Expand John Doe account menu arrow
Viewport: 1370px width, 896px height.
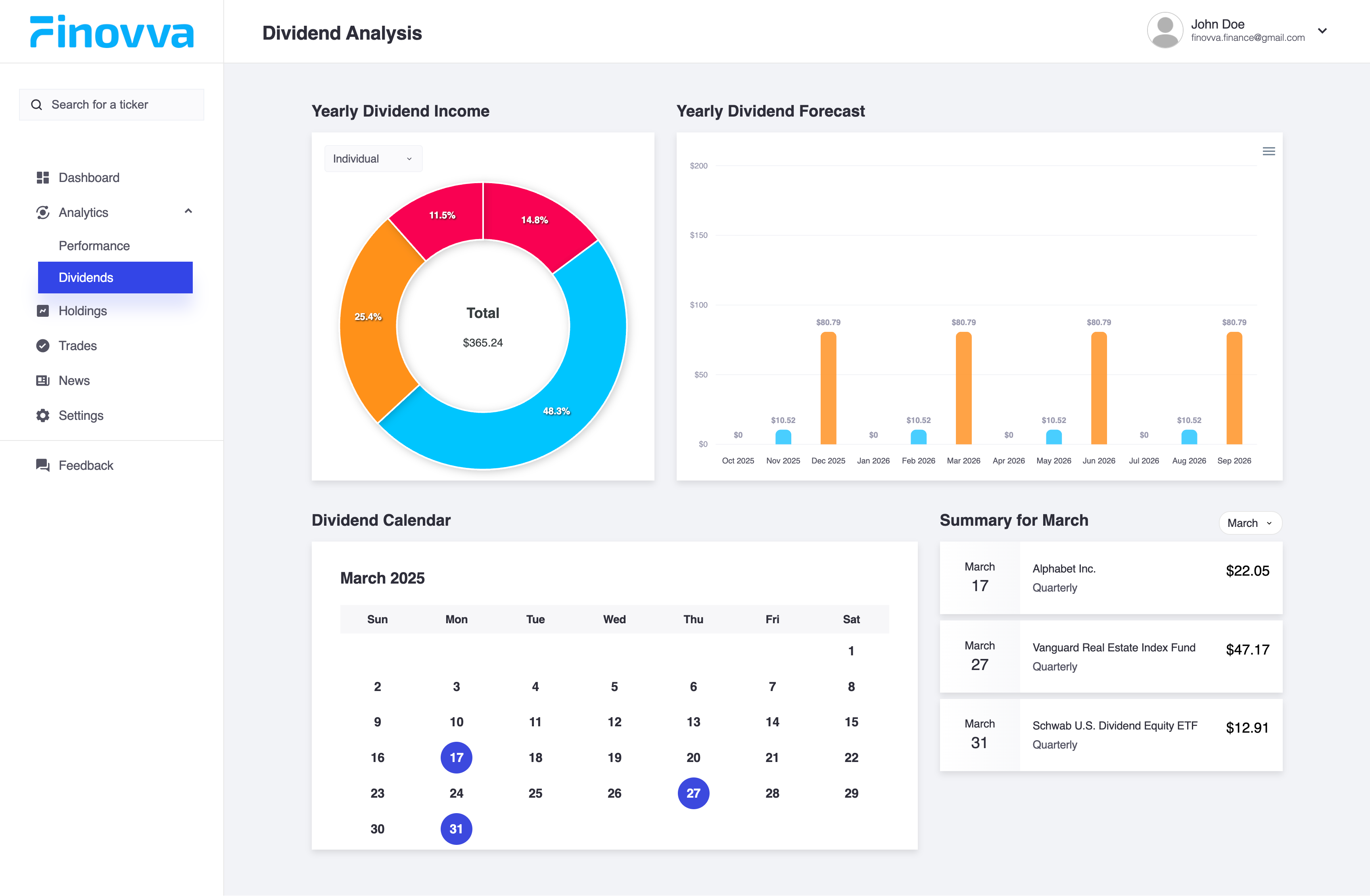click(1323, 31)
